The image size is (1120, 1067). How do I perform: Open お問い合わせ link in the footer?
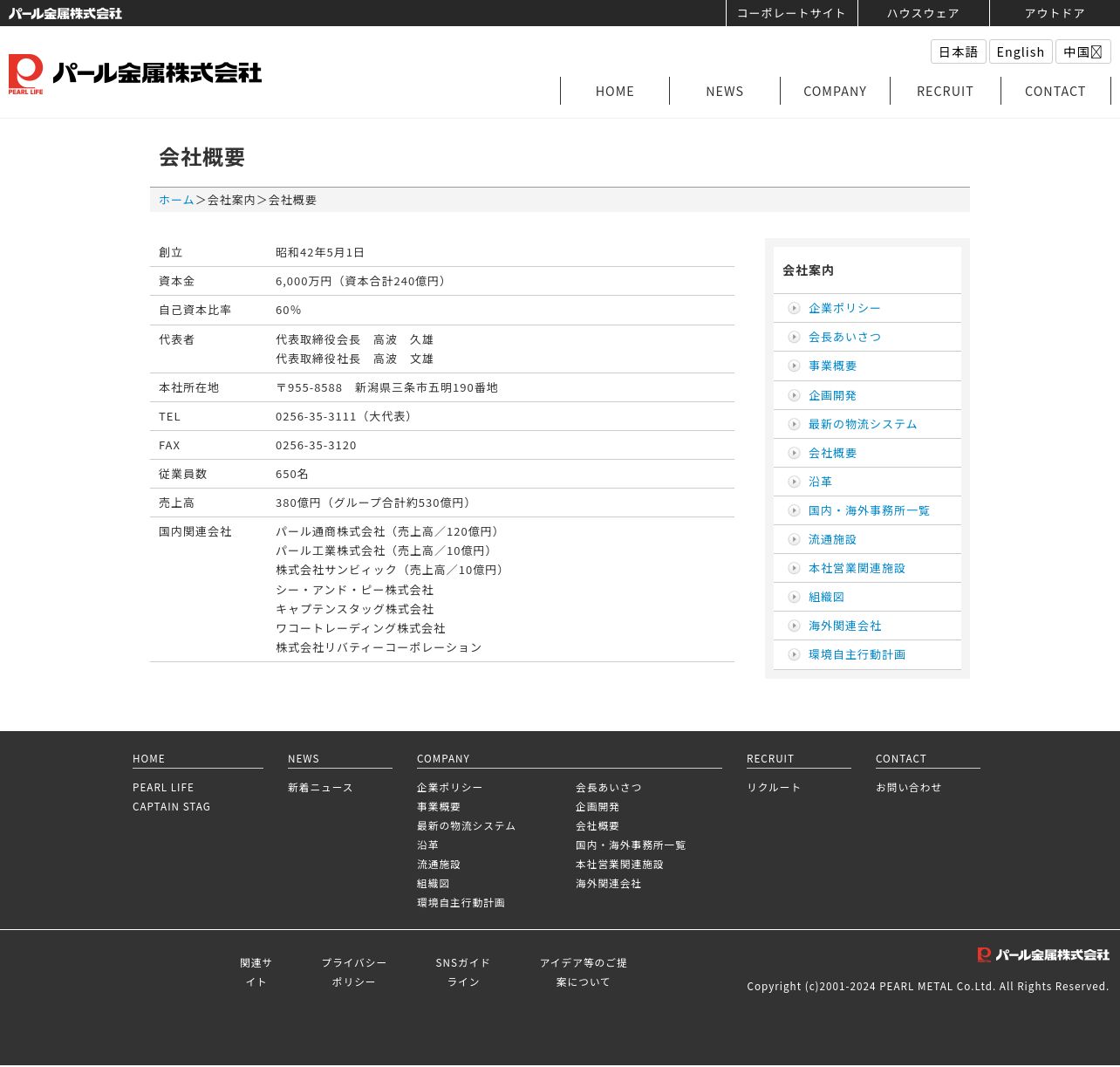[908, 787]
